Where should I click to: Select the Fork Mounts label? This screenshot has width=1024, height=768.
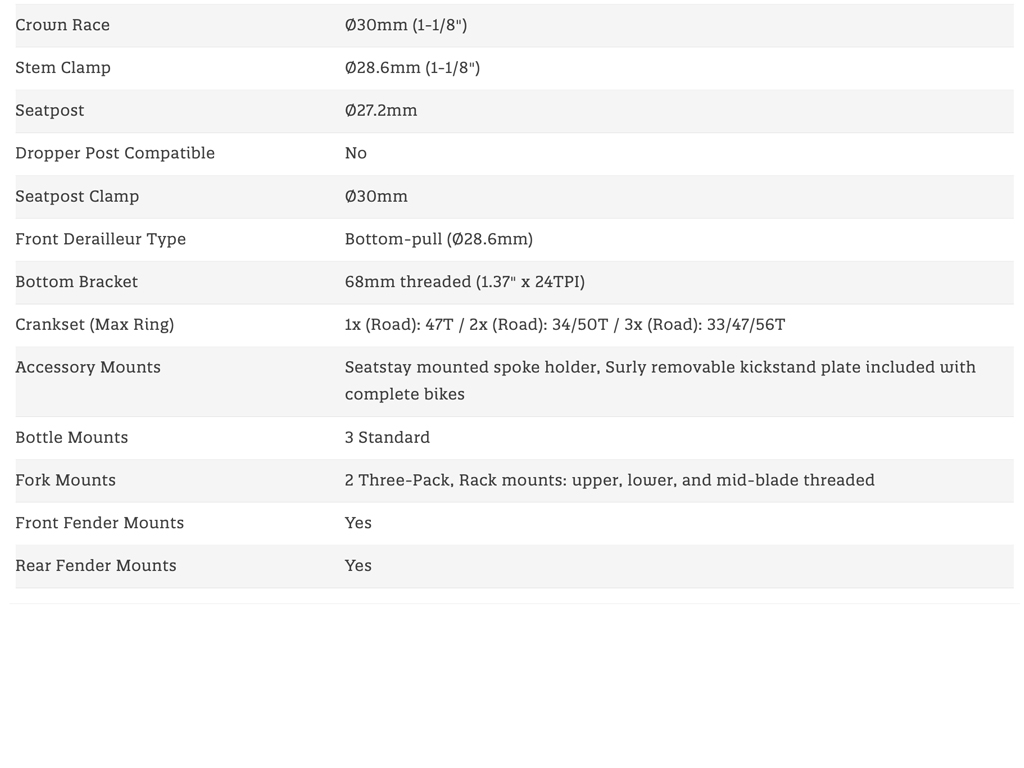pos(66,481)
